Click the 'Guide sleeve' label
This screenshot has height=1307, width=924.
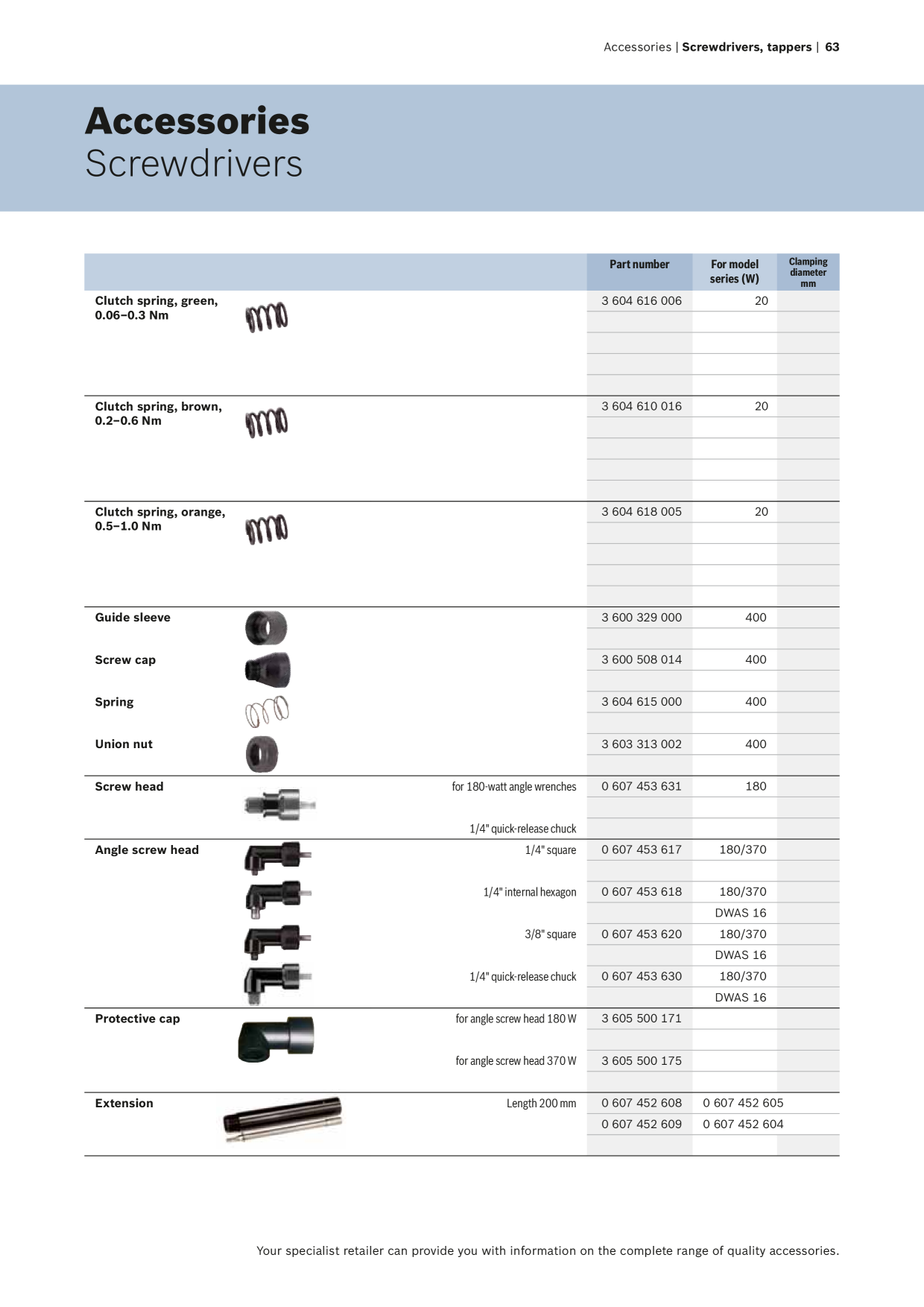coord(133,618)
